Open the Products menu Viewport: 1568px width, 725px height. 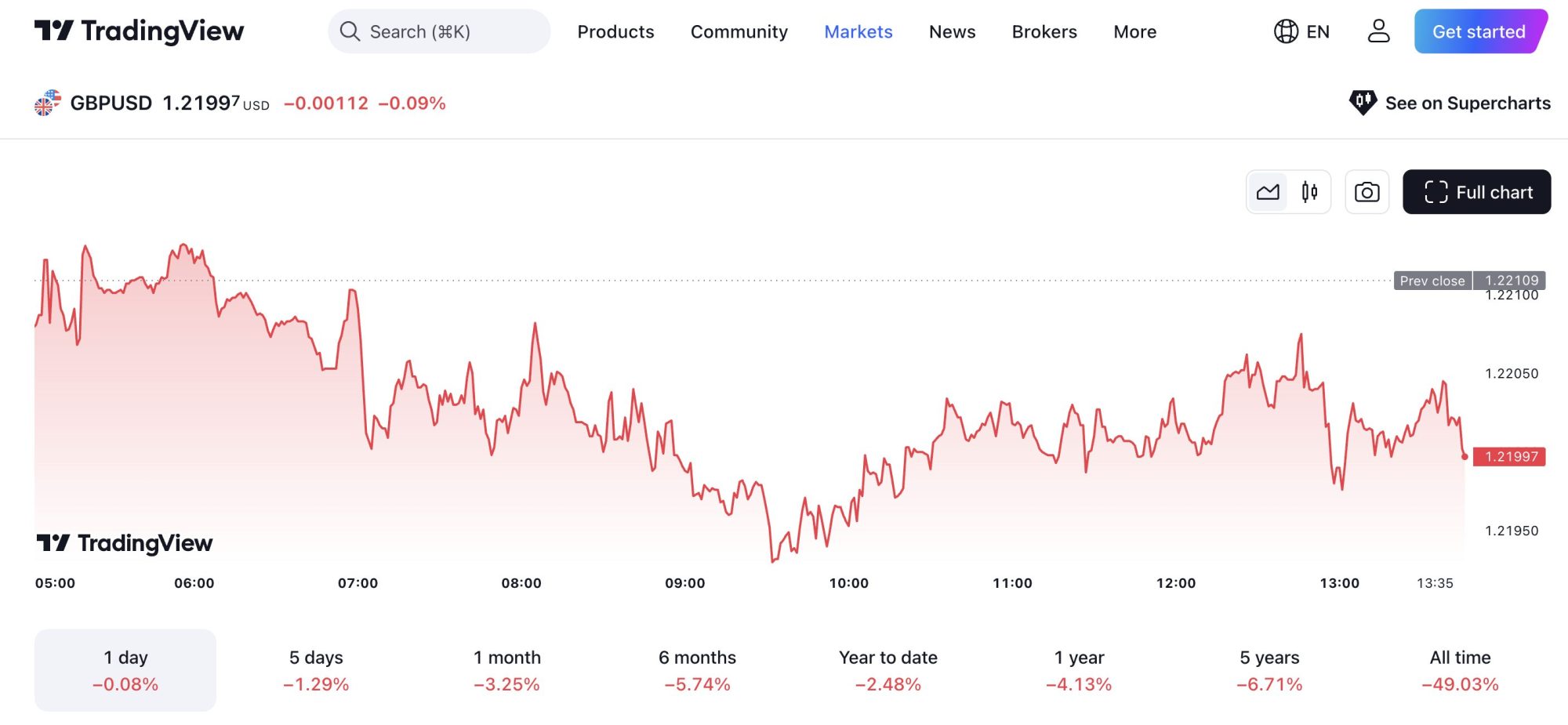615,31
